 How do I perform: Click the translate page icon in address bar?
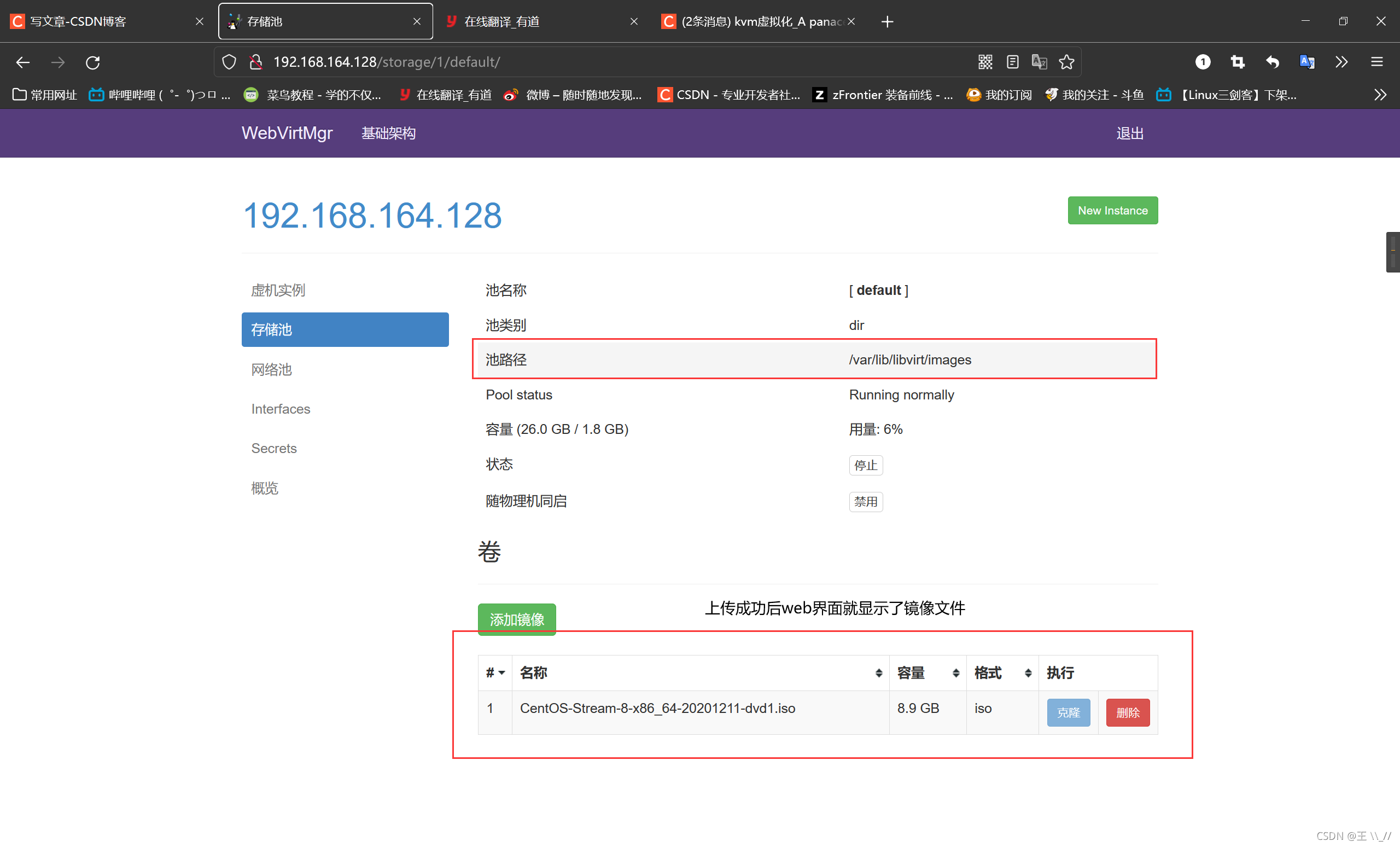1039,62
